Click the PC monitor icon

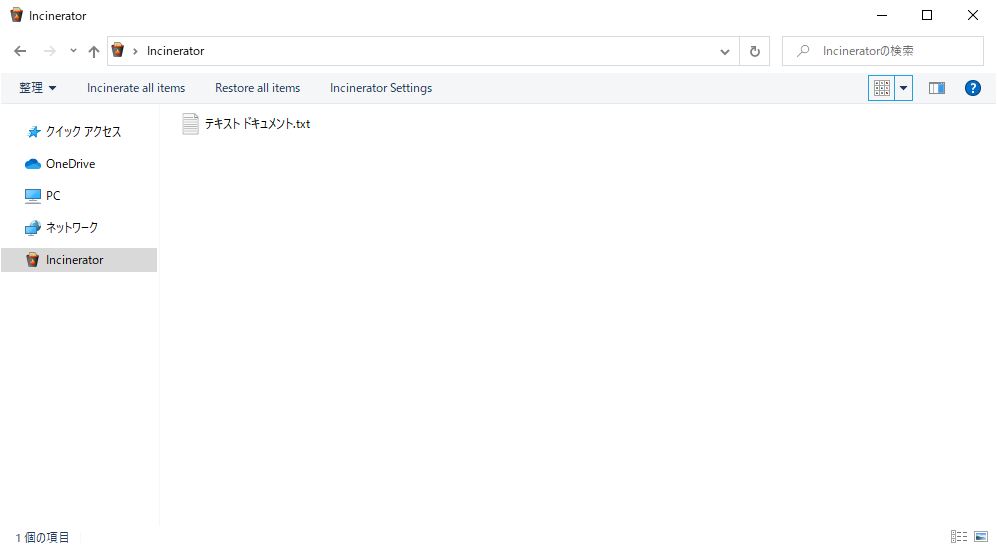coord(32,196)
